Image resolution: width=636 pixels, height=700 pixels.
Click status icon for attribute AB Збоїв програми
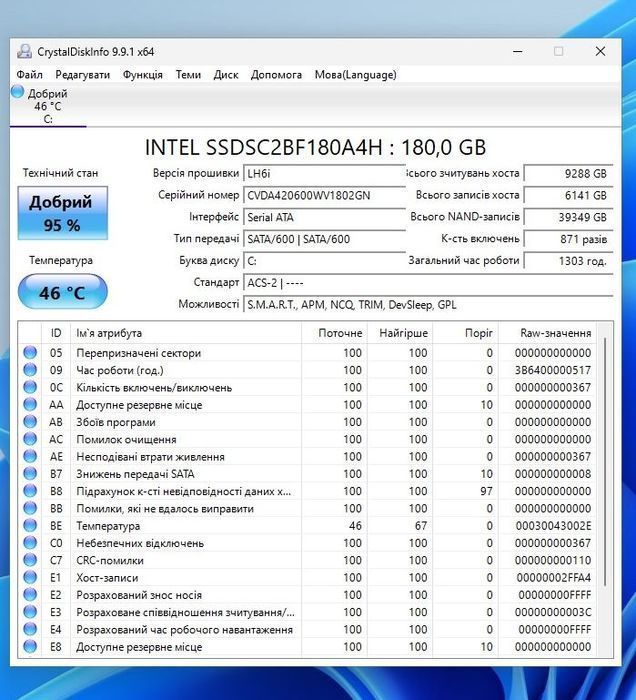point(30,422)
